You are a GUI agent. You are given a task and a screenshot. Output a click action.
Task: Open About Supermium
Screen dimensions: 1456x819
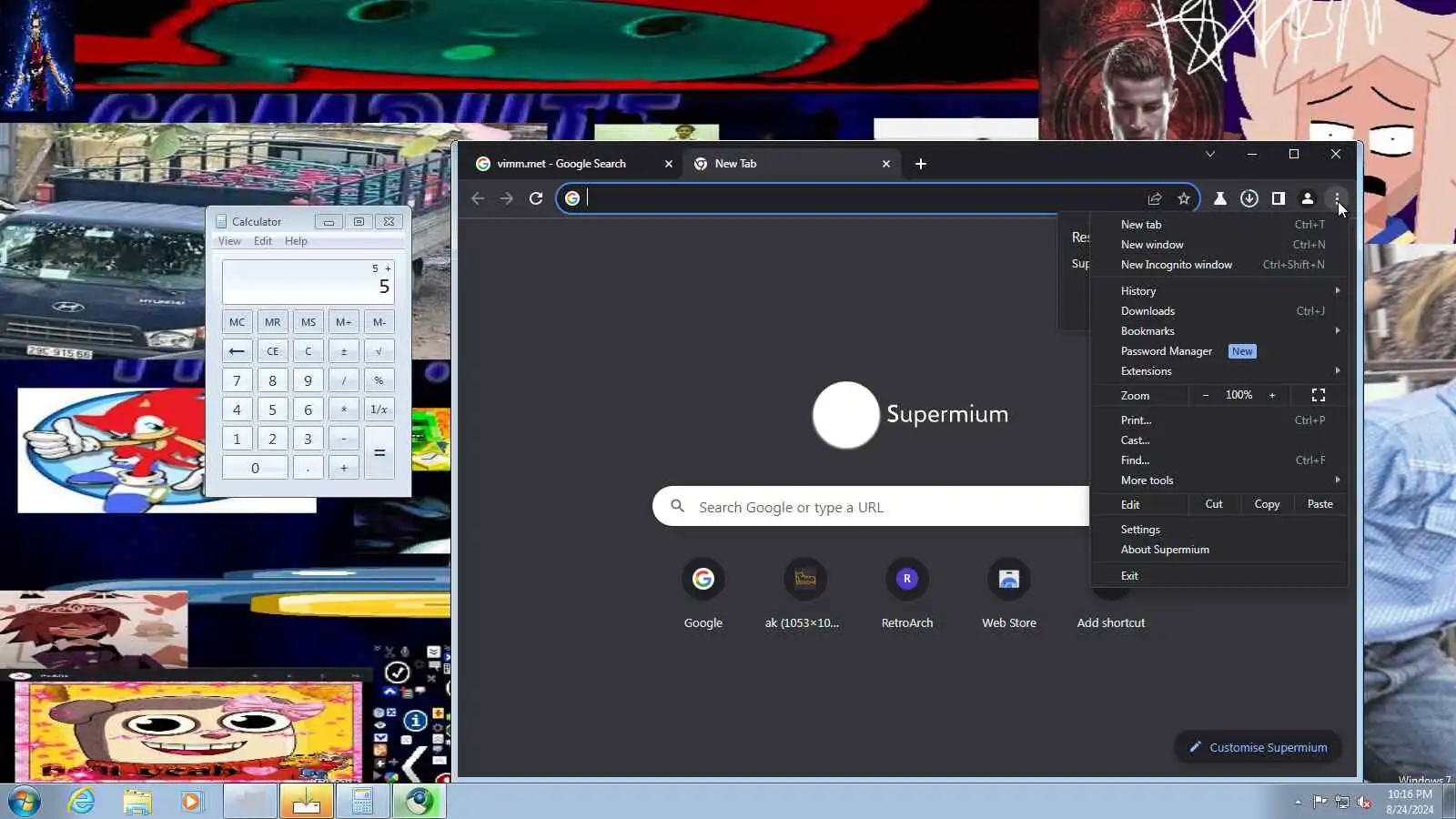click(1219, 550)
